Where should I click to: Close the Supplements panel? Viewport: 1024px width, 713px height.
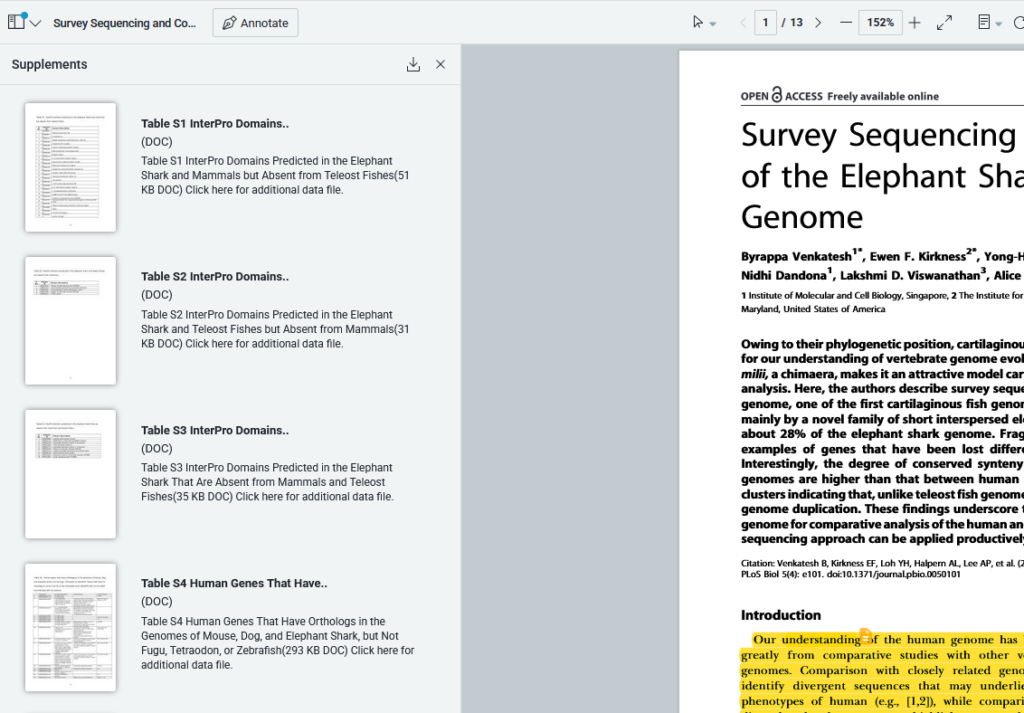(440, 65)
